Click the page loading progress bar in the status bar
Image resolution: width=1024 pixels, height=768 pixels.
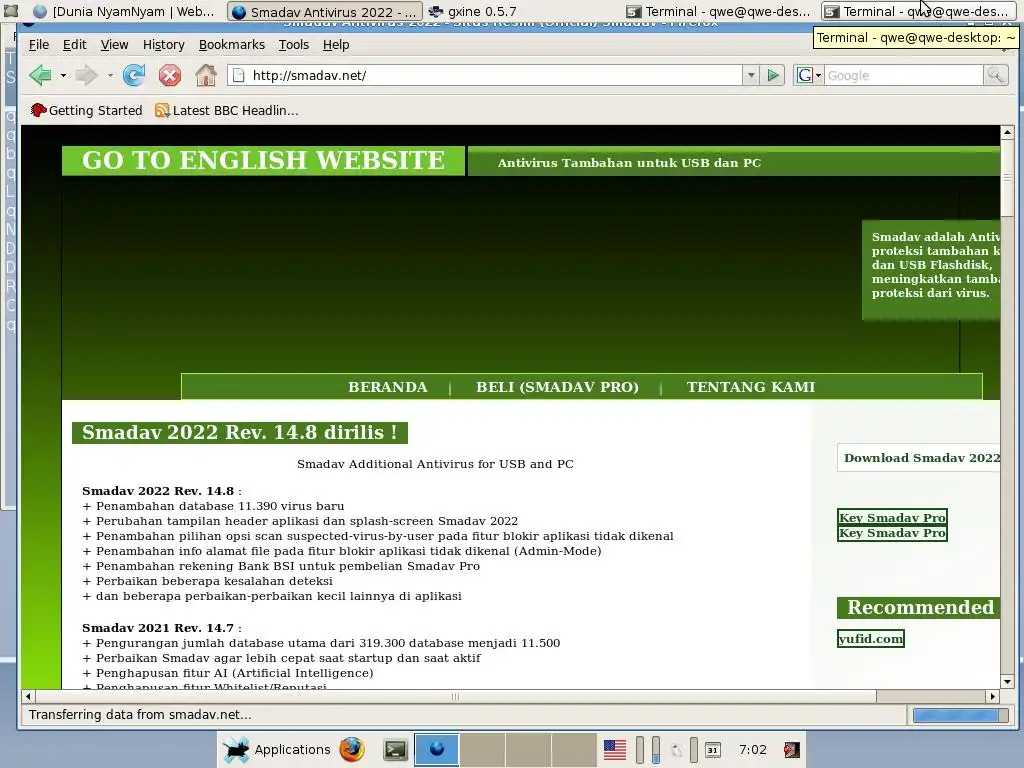click(960, 715)
